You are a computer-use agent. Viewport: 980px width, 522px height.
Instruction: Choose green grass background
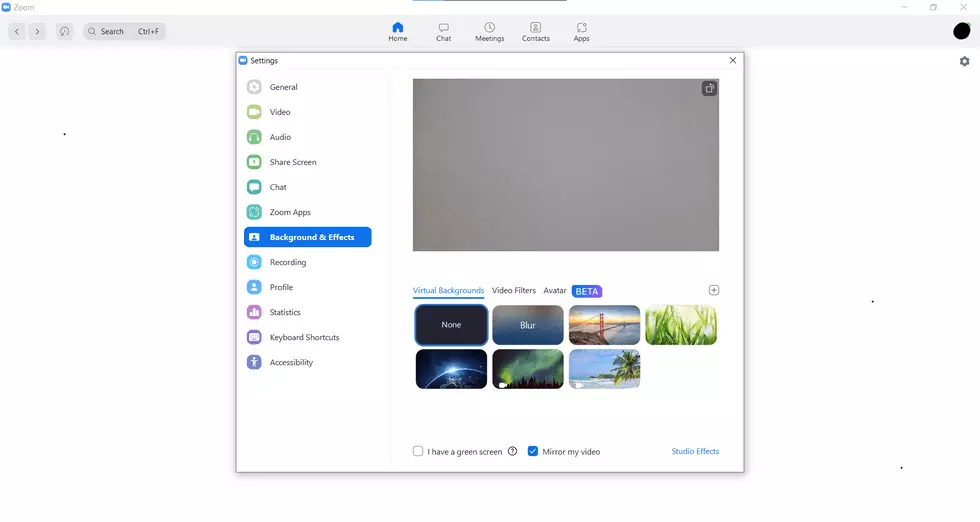(681, 325)
